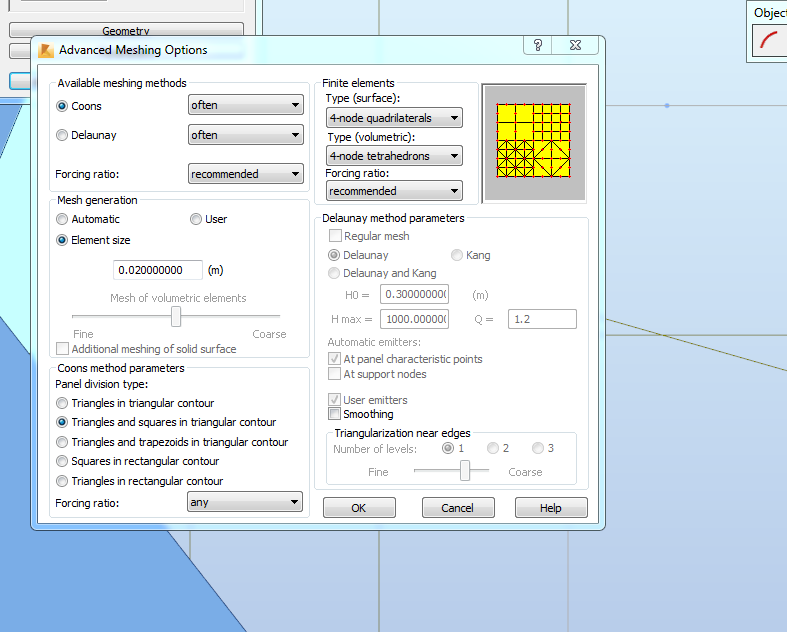Select Triangles and trapezoids in triangular contour

pyautogui.click(x=62, y=442)
